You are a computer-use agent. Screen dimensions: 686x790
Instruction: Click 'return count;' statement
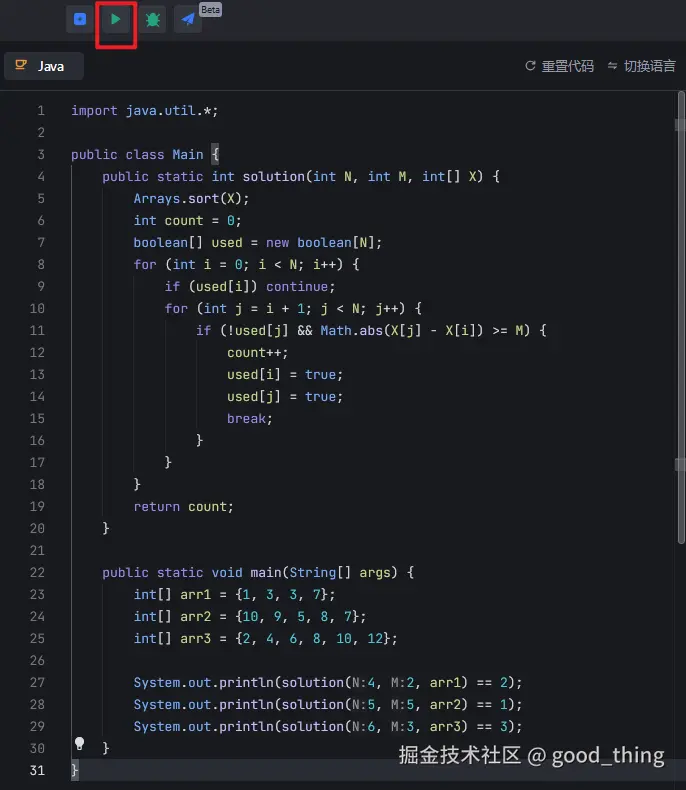(x=183, y=506)
